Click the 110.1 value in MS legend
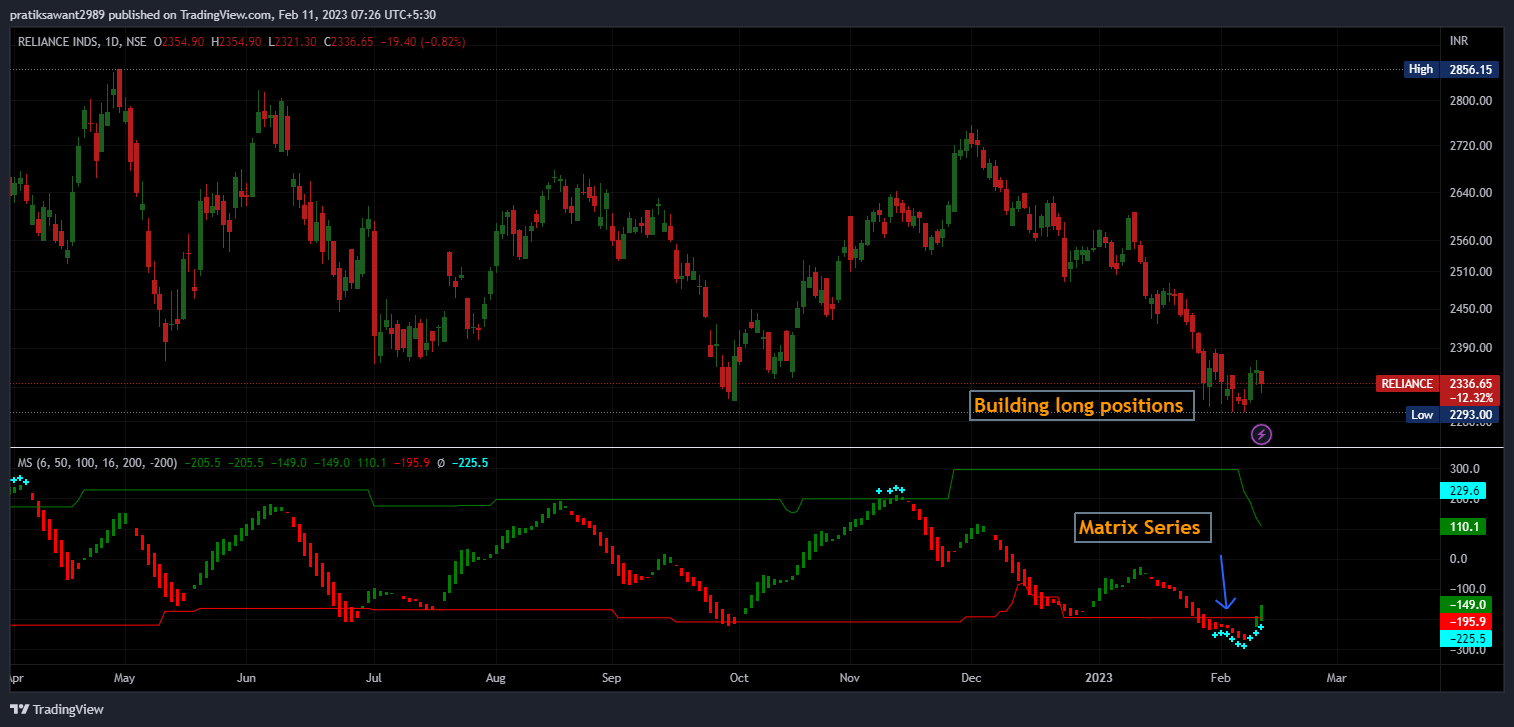 (370, 463)
